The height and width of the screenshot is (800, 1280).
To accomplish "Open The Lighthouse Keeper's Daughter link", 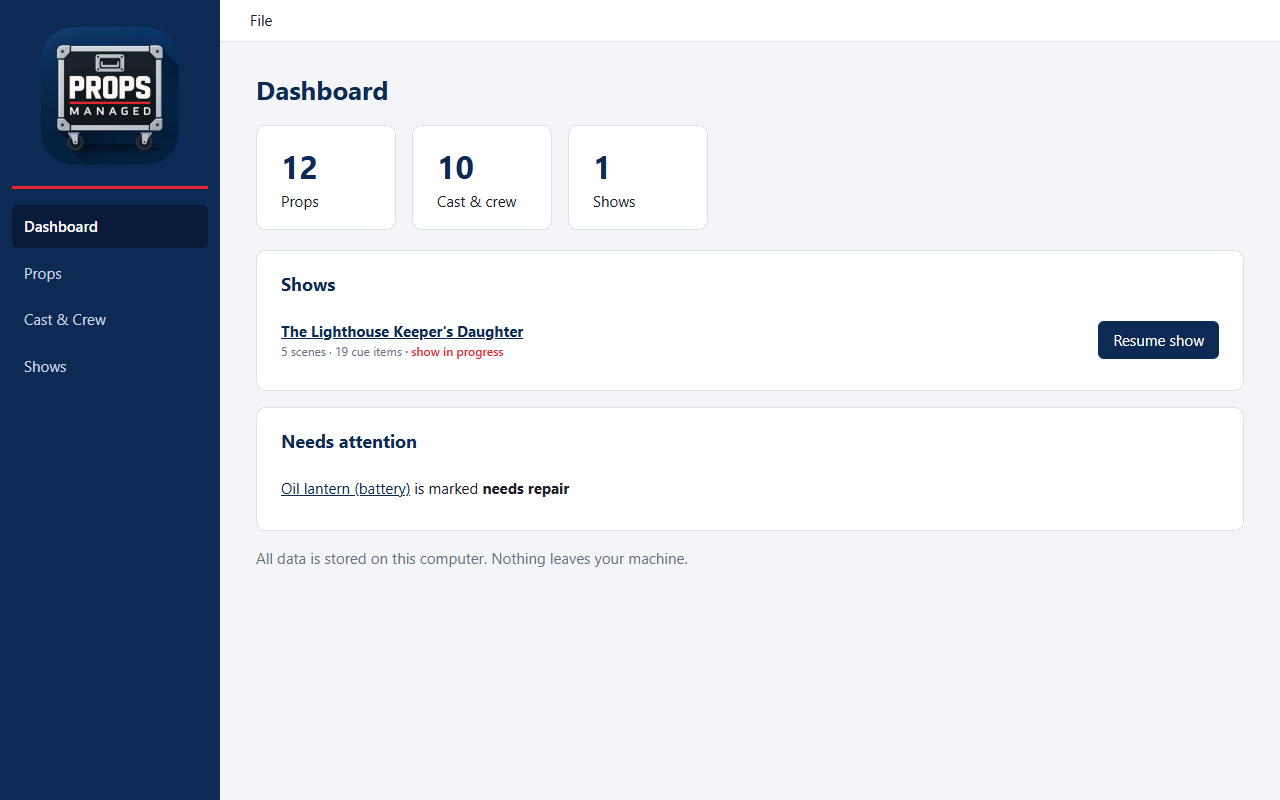I will click(x=402, y=332).
